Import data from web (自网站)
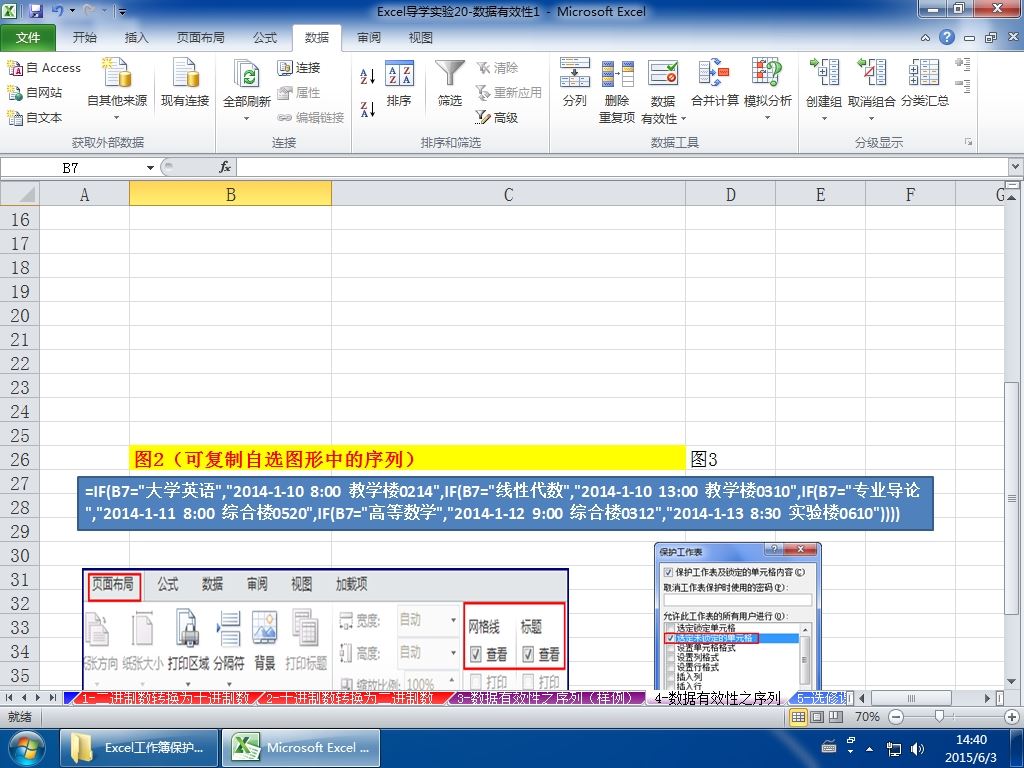The width and height of the screenshot is (1024, 768). click(35, 93)
